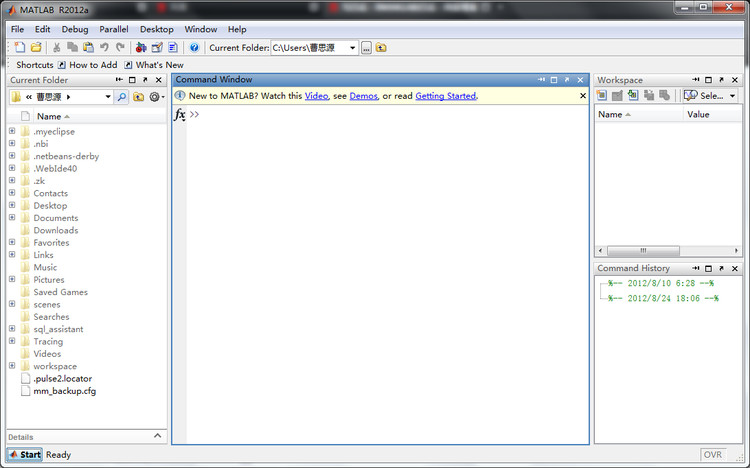Expand the Desktop folder node

pos(12,205)
